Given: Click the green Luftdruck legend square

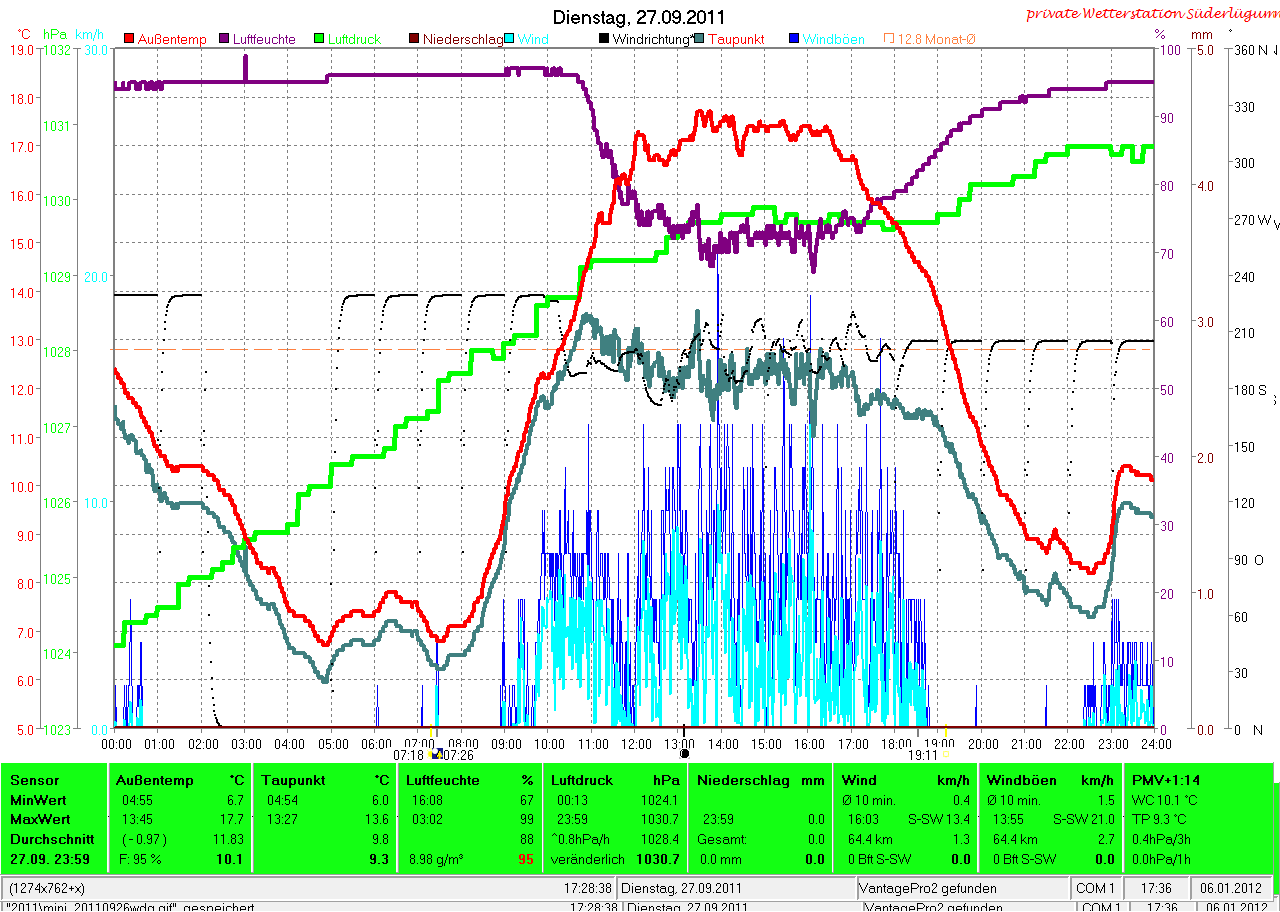Looking at the screenshot, I should tap(320, 39).
